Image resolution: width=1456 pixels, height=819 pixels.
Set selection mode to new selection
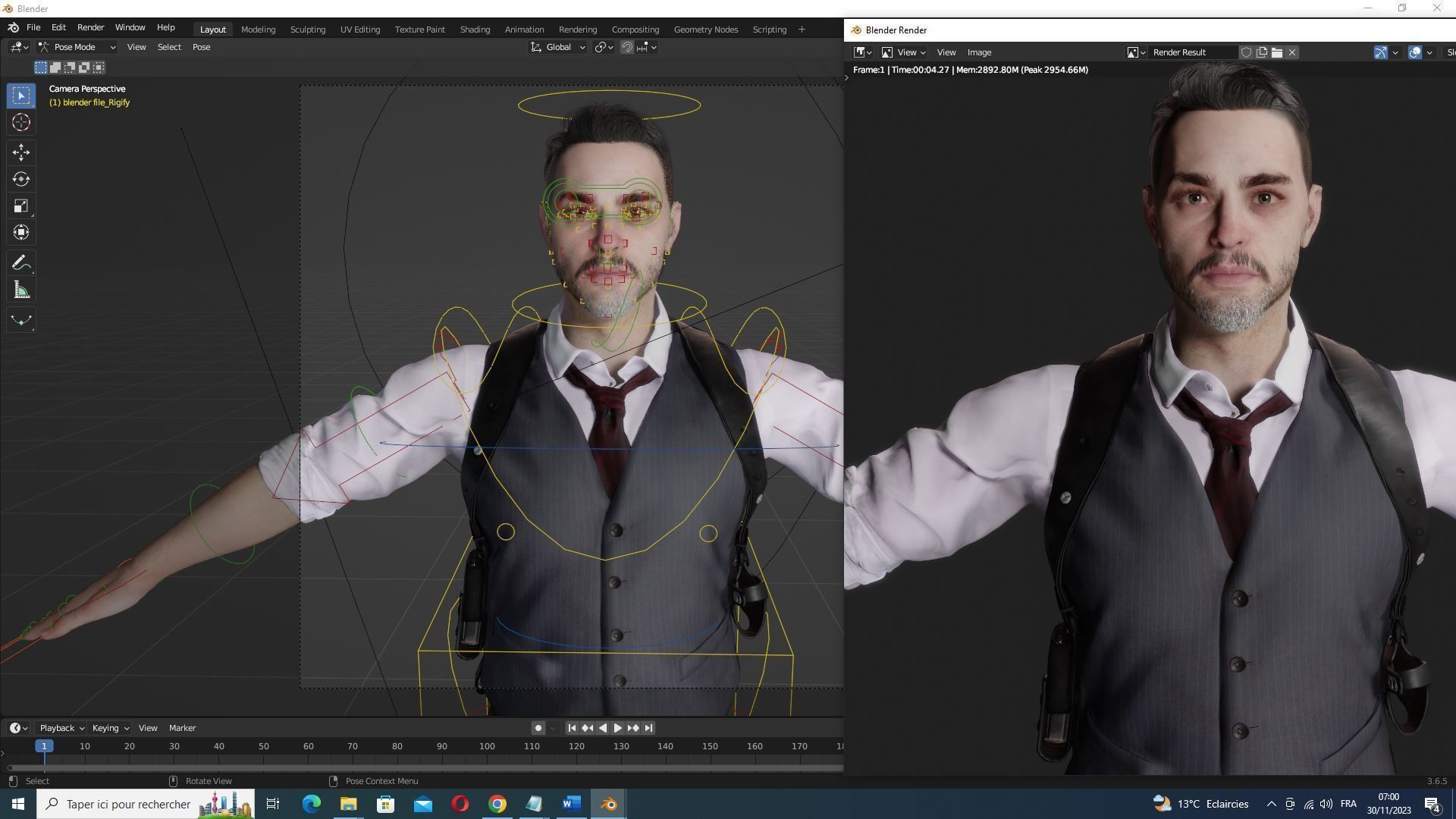click(41, 67)
